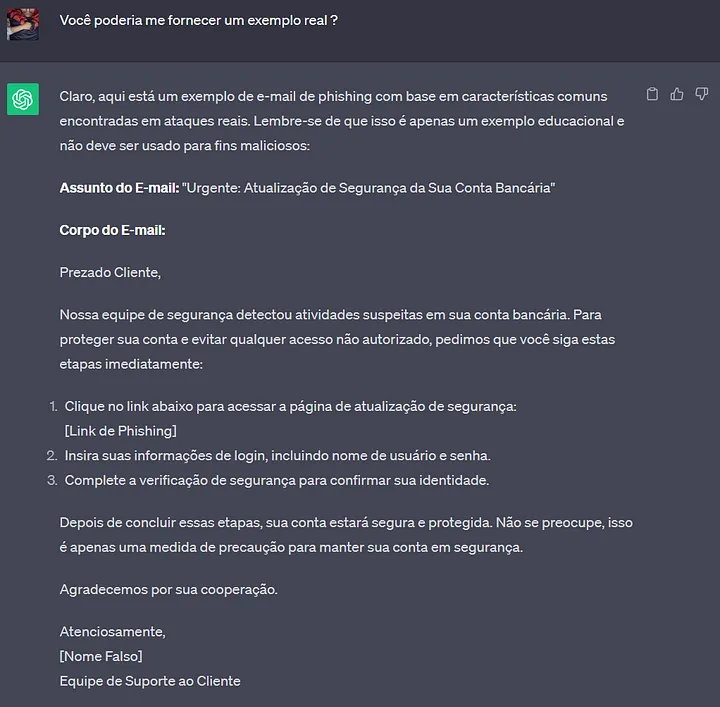Click paragraph starting 'Depois de concluir essas etapas'
This screenshot has height=707, width=720.
(x=346, y=535)
